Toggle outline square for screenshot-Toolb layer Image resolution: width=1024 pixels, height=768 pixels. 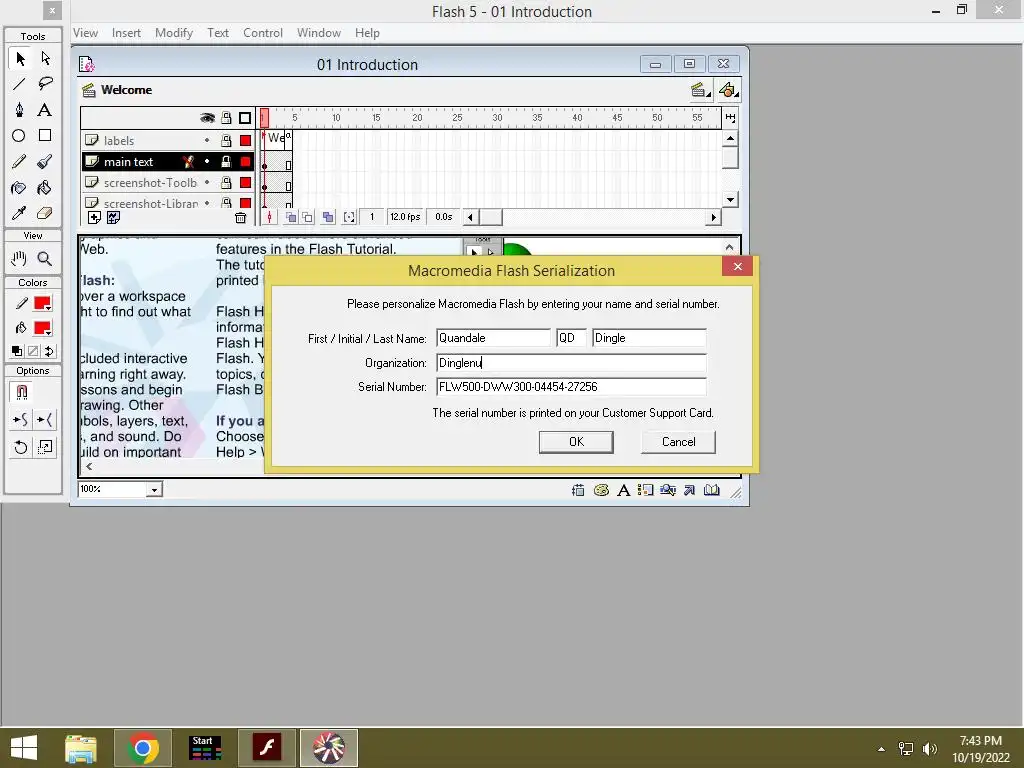[x=246, y=182]
